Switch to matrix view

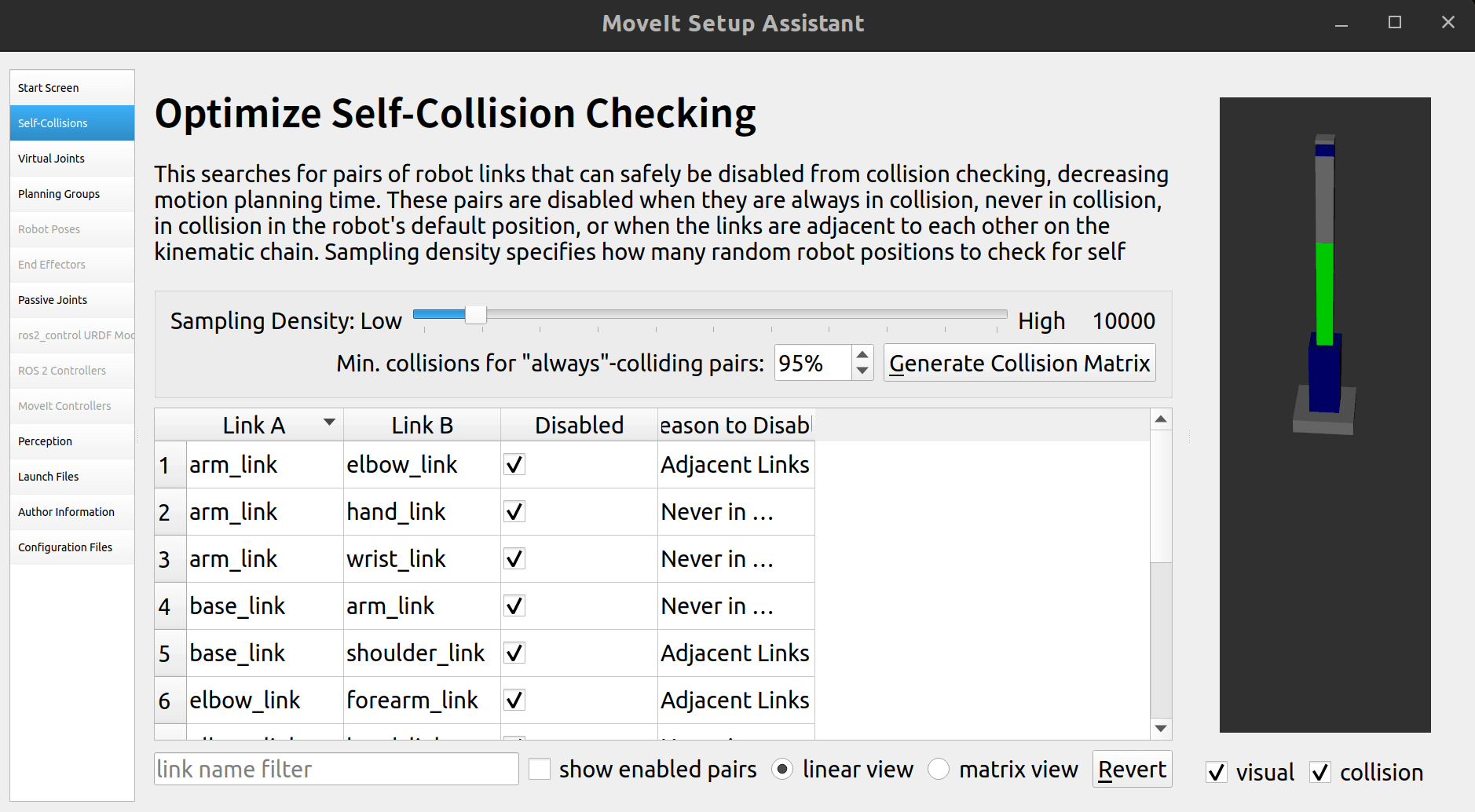point(939,770)
